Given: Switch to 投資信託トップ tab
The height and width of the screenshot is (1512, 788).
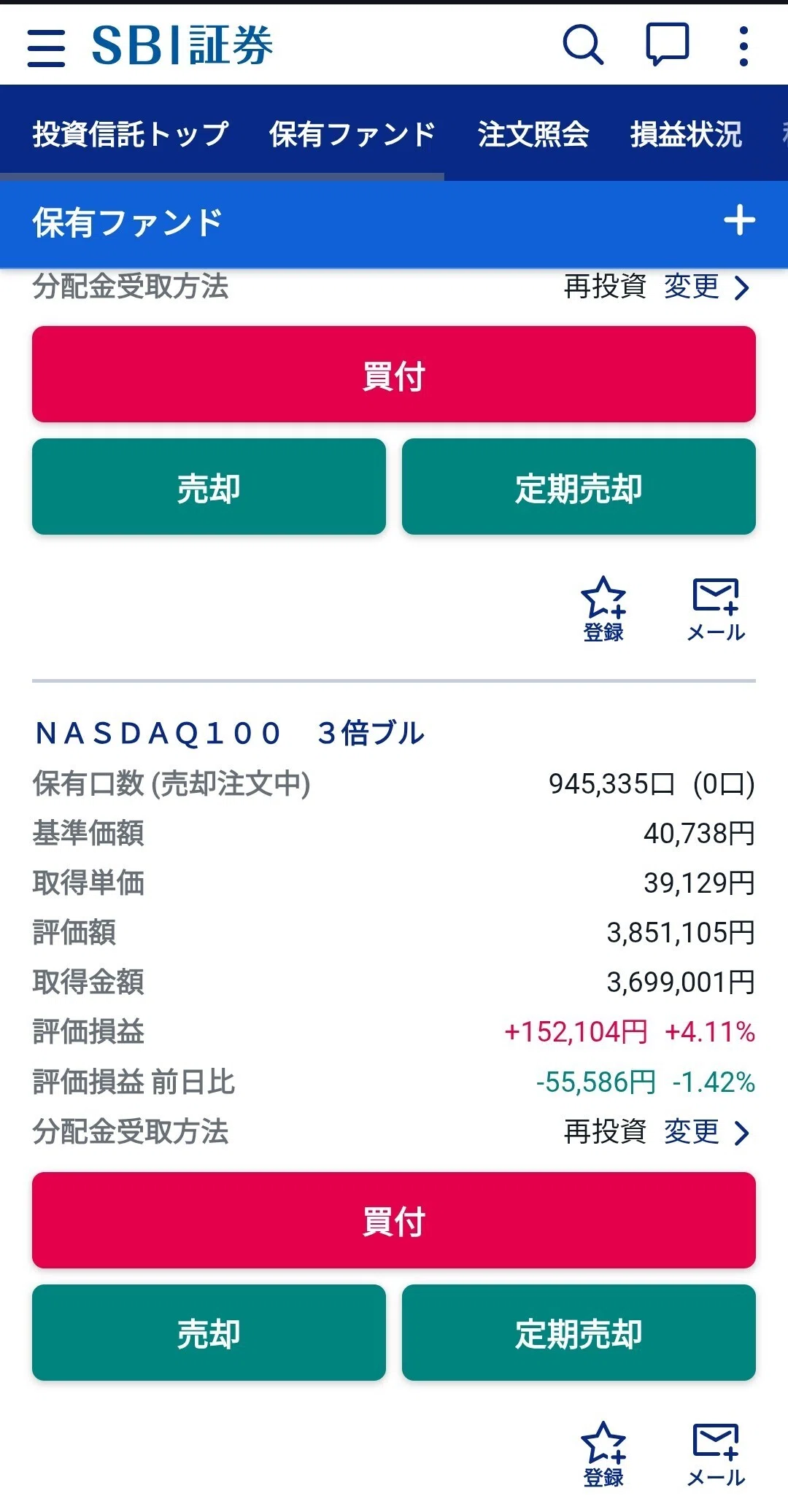Looking at the screenshot, I should [131, 133].
